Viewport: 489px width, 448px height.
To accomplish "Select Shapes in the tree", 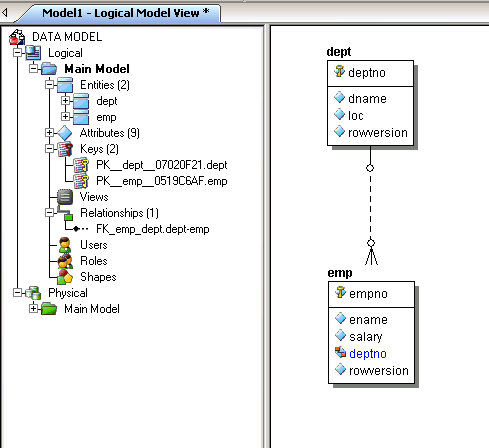I will [98, 277].
